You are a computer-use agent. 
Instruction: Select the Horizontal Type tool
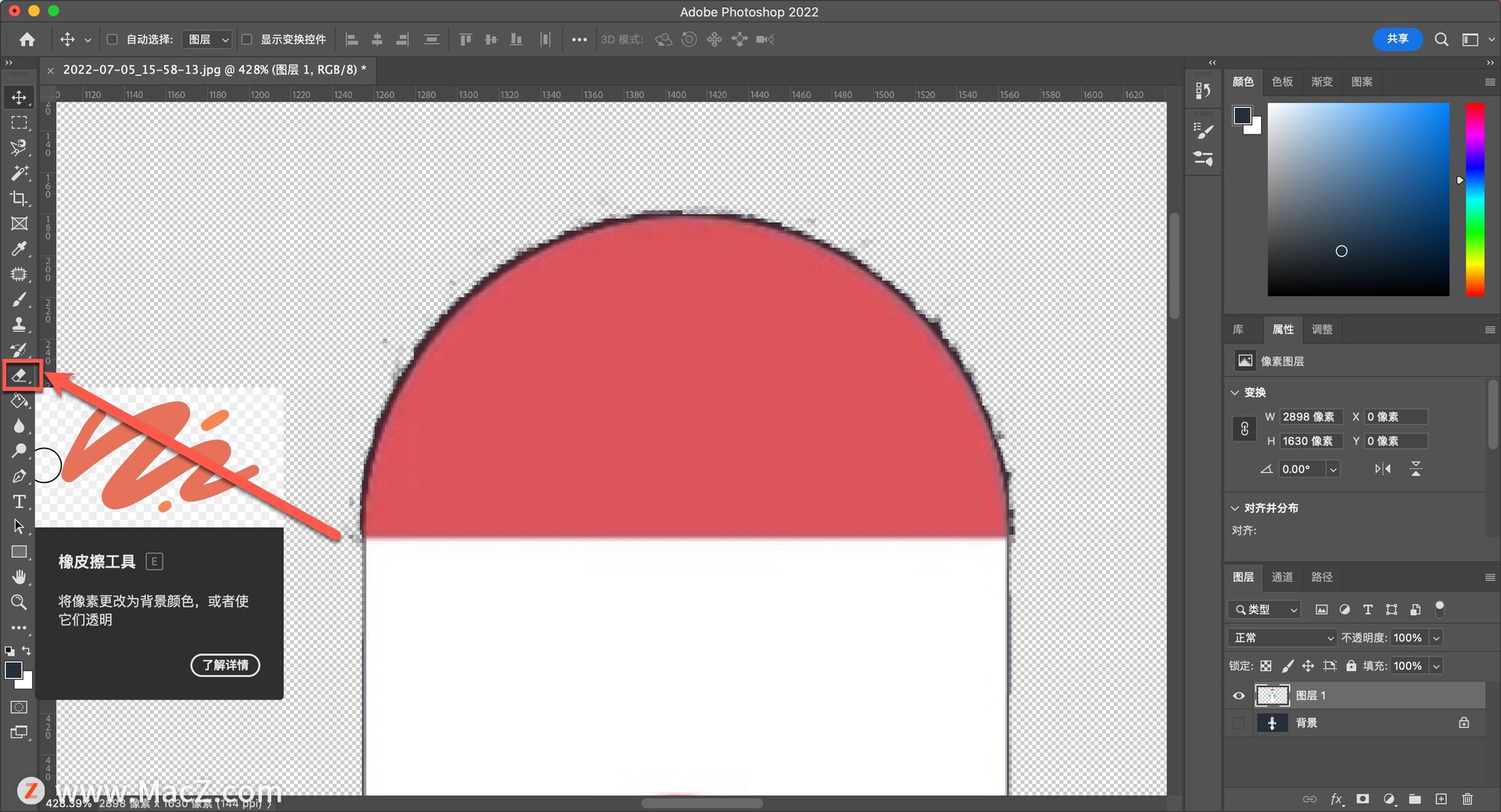[19, 502]
